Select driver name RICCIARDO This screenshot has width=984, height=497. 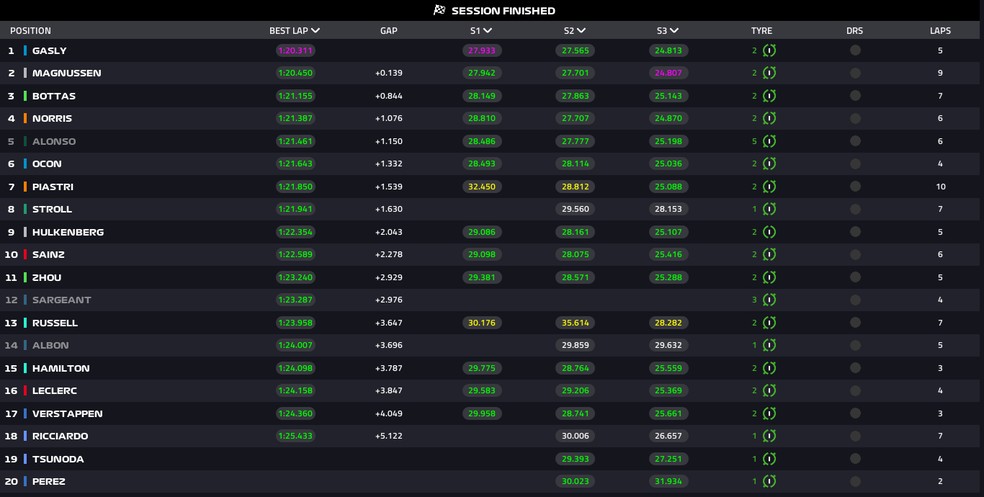[x=60, y=436]
